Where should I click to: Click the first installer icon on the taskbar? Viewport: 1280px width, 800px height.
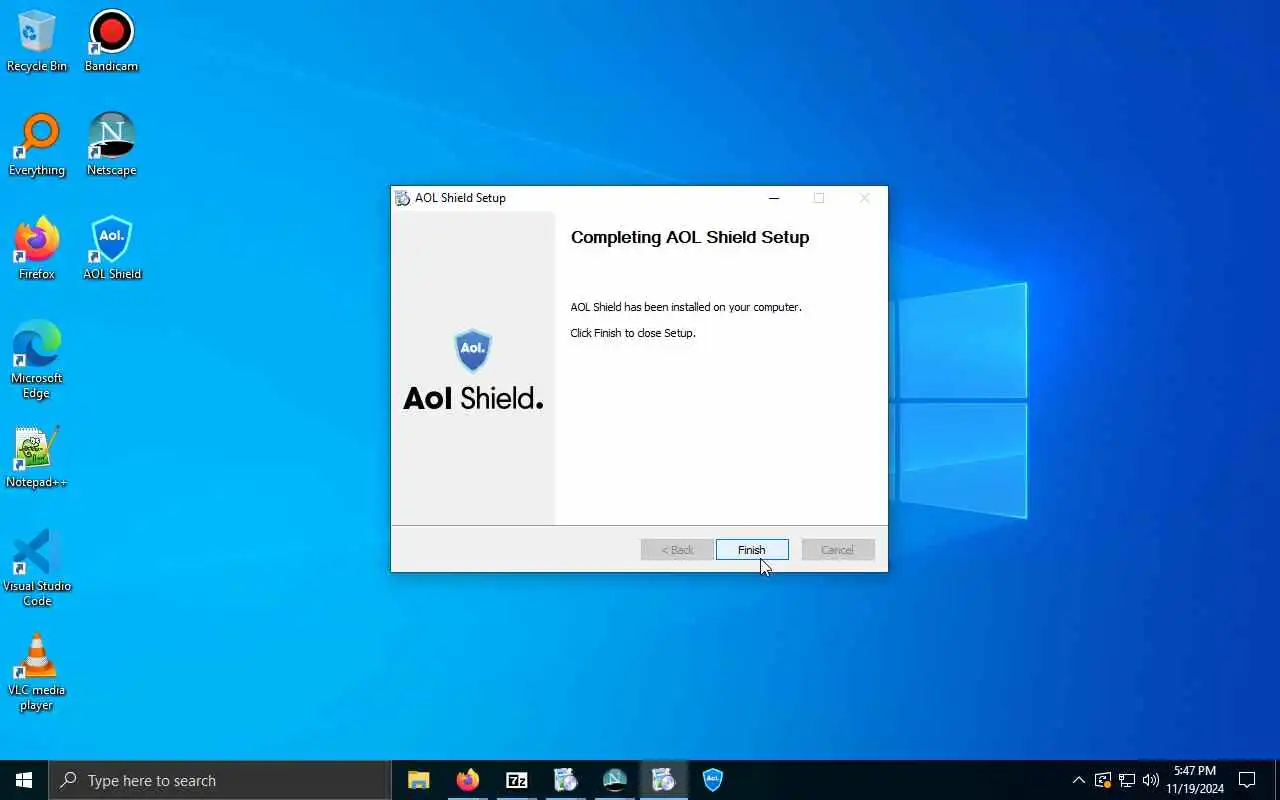click(566, 780)
